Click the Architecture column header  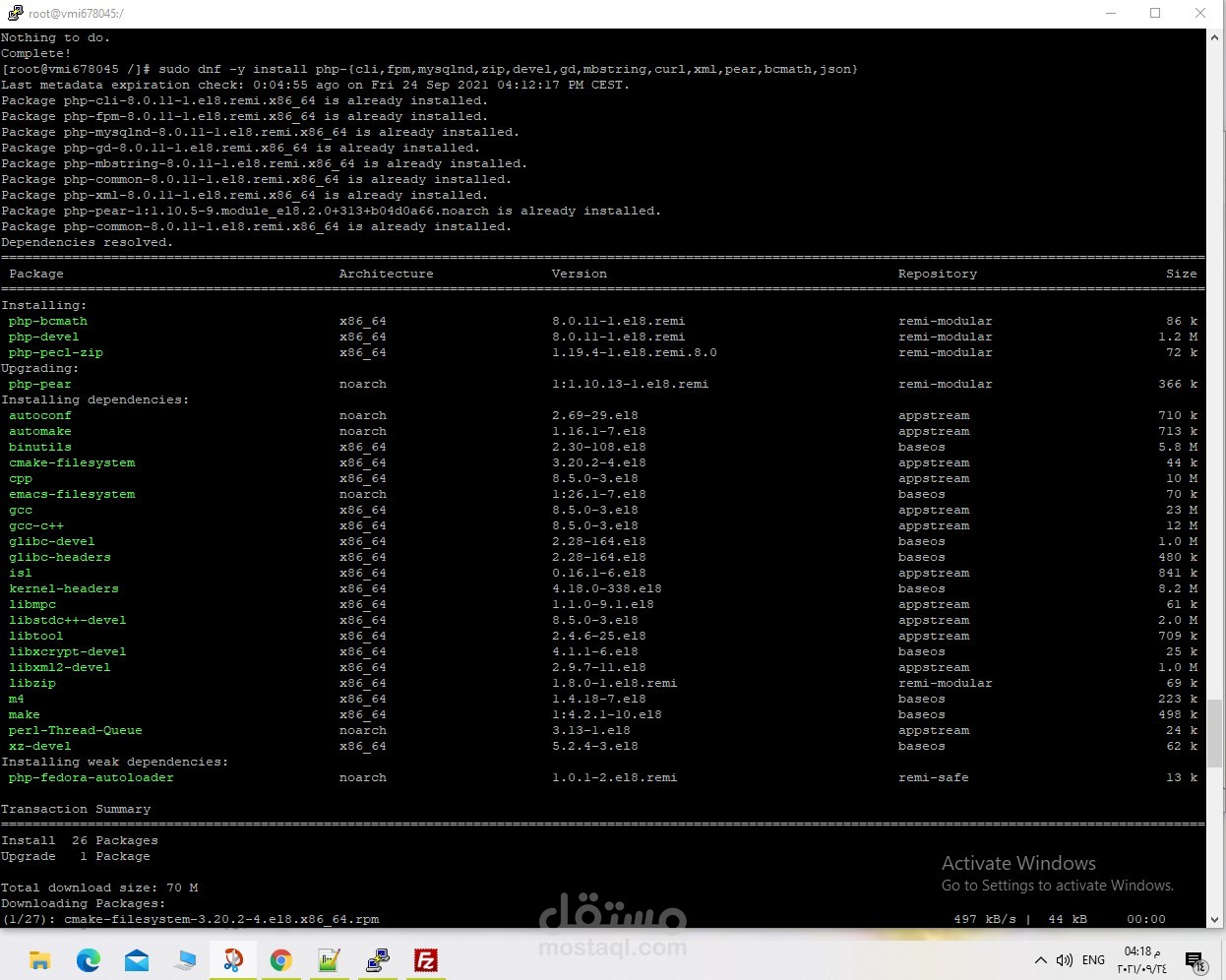pyautogui.click(x=387, y=274)
